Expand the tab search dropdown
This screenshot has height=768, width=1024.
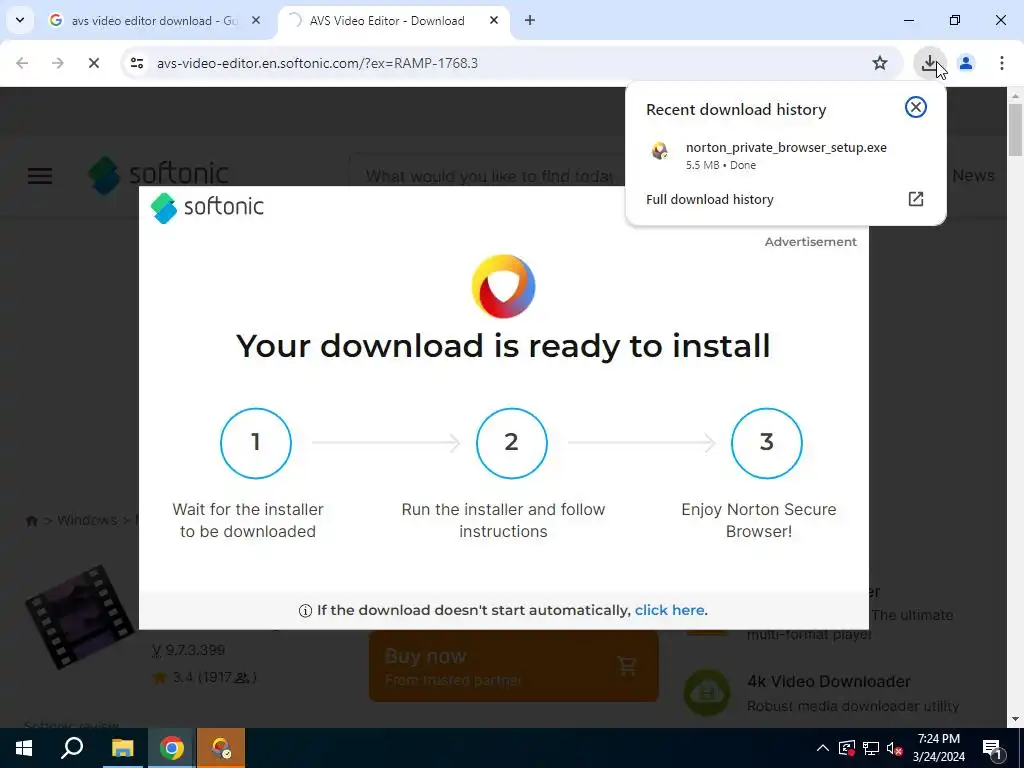tap(20, 20)
